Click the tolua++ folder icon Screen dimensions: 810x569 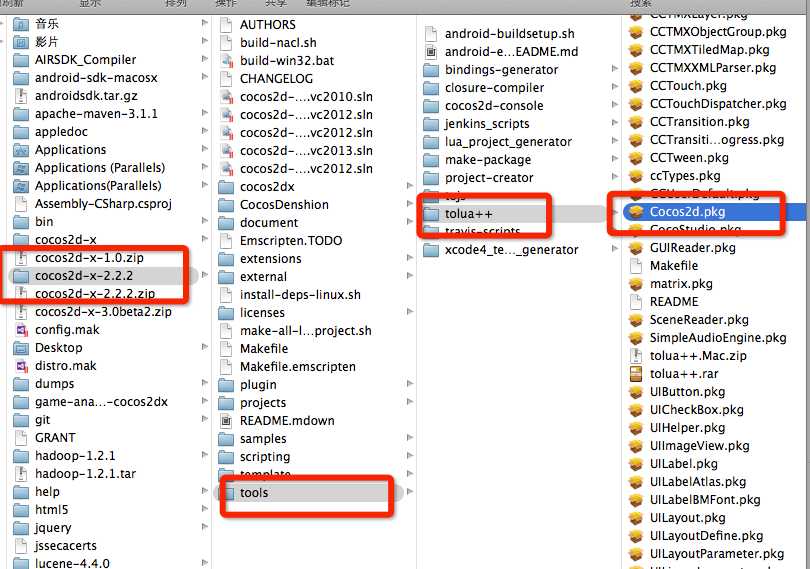(x=431, y=213)
